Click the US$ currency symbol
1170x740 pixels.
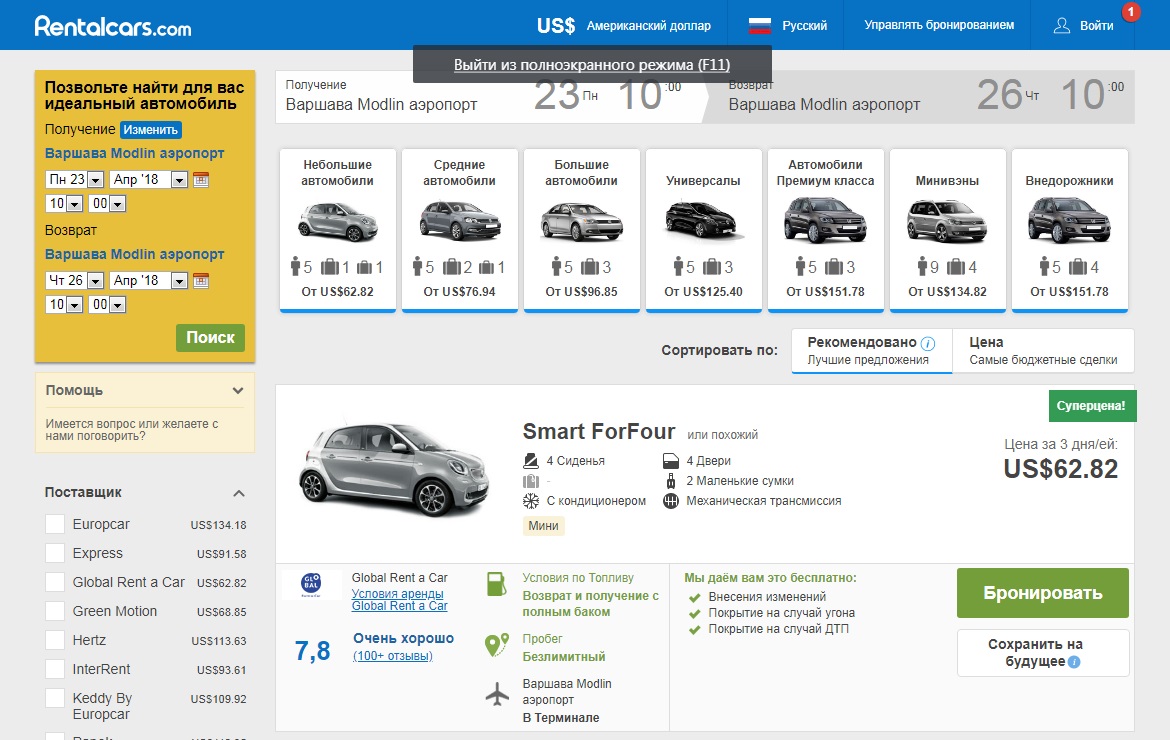coord(556,26)
